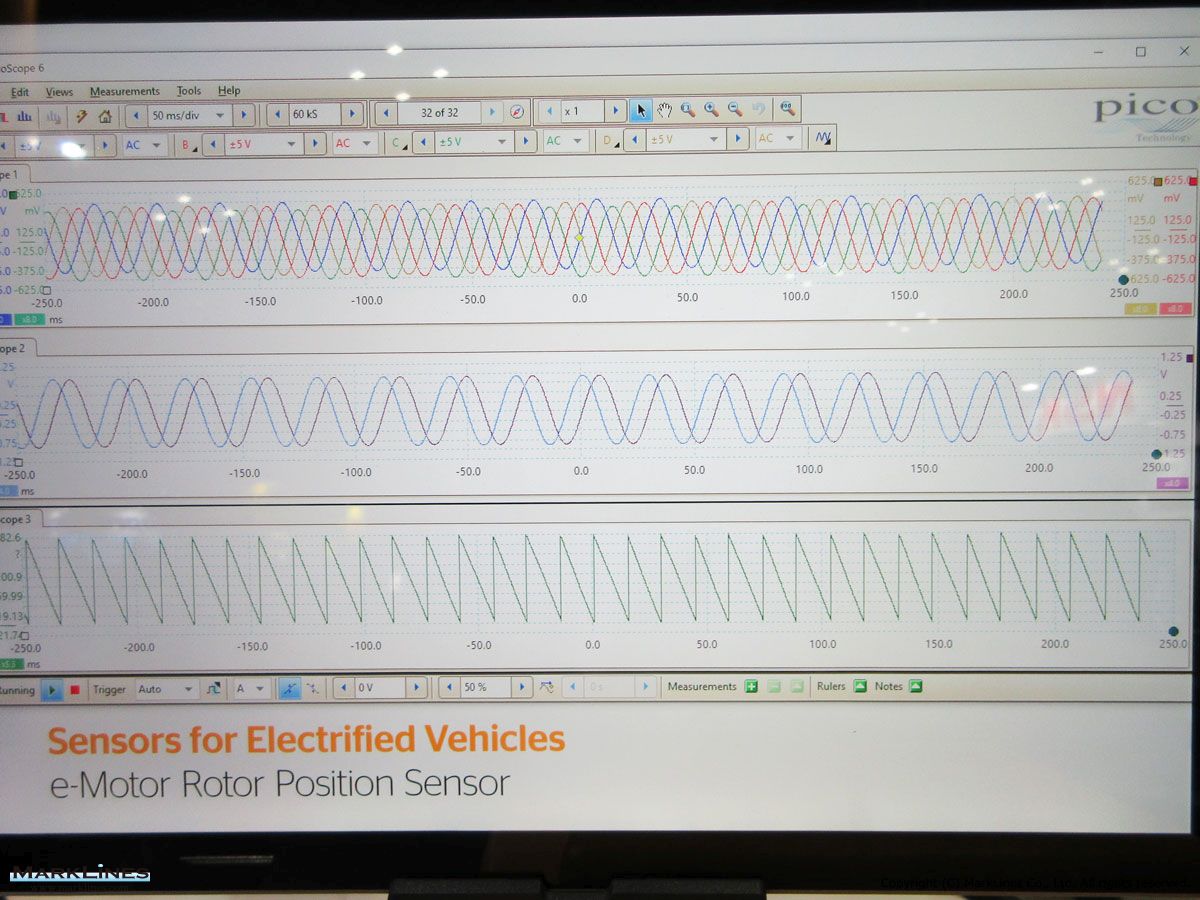Open channel D ±5 V range dropdown

point(685,140)
